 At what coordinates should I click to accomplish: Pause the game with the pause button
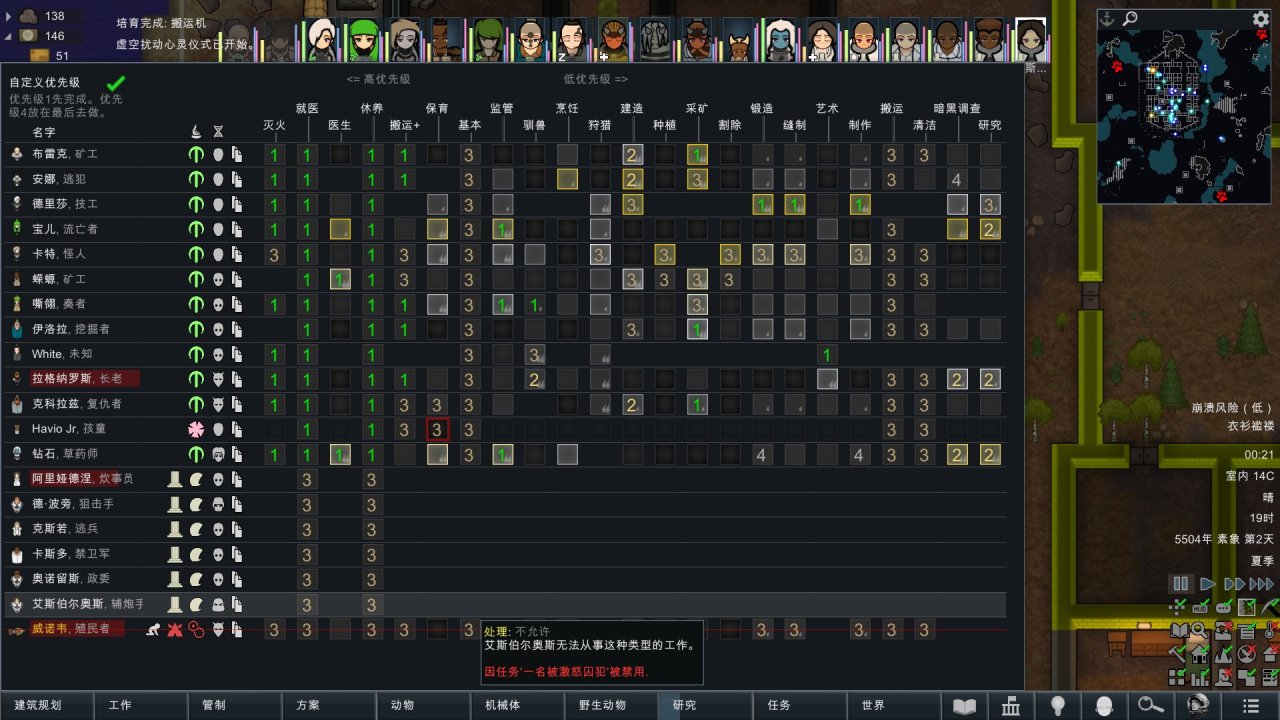point(1181,583)
